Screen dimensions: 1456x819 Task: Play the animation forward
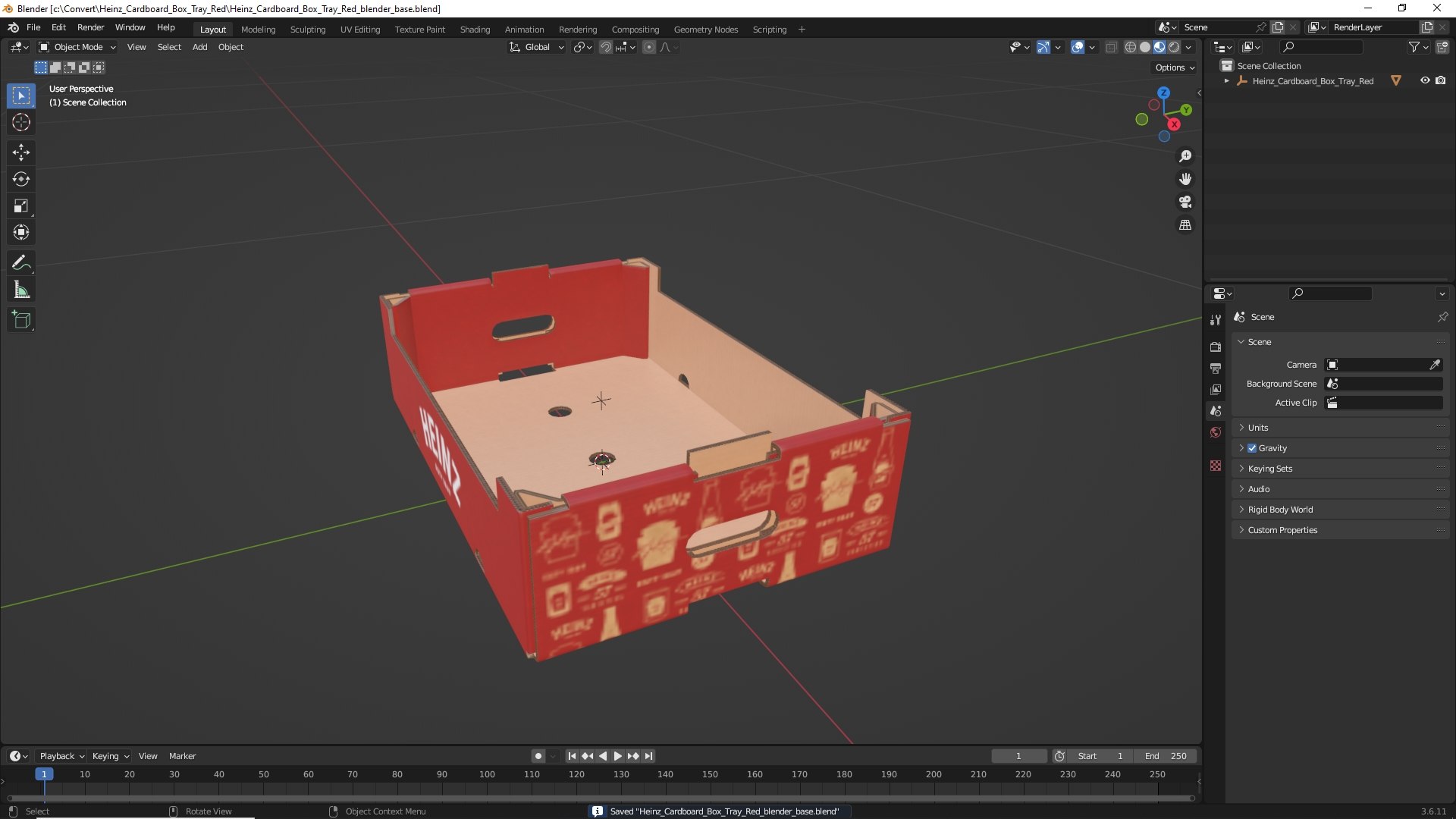click(x=617, y=756)
